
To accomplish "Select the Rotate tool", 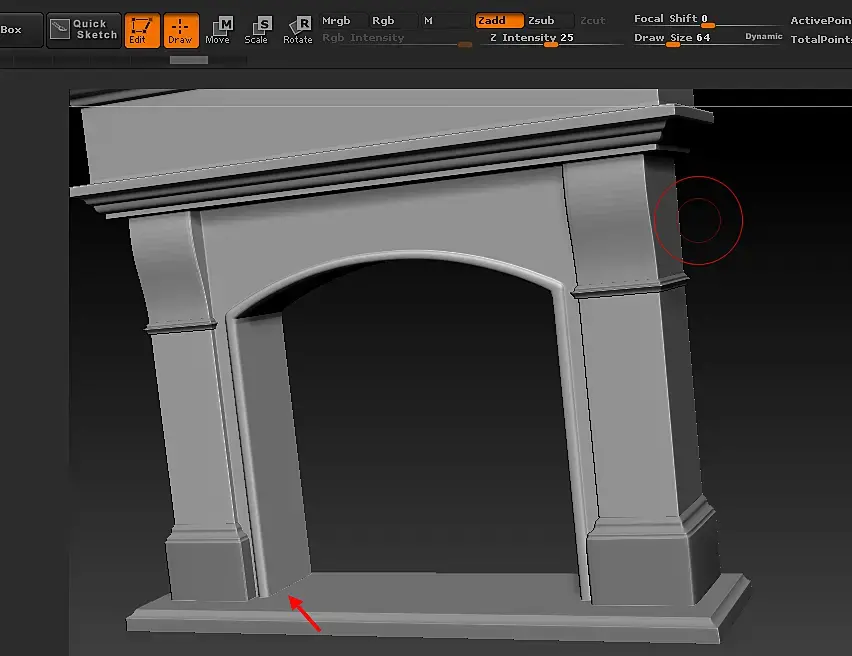I will 297,30.
